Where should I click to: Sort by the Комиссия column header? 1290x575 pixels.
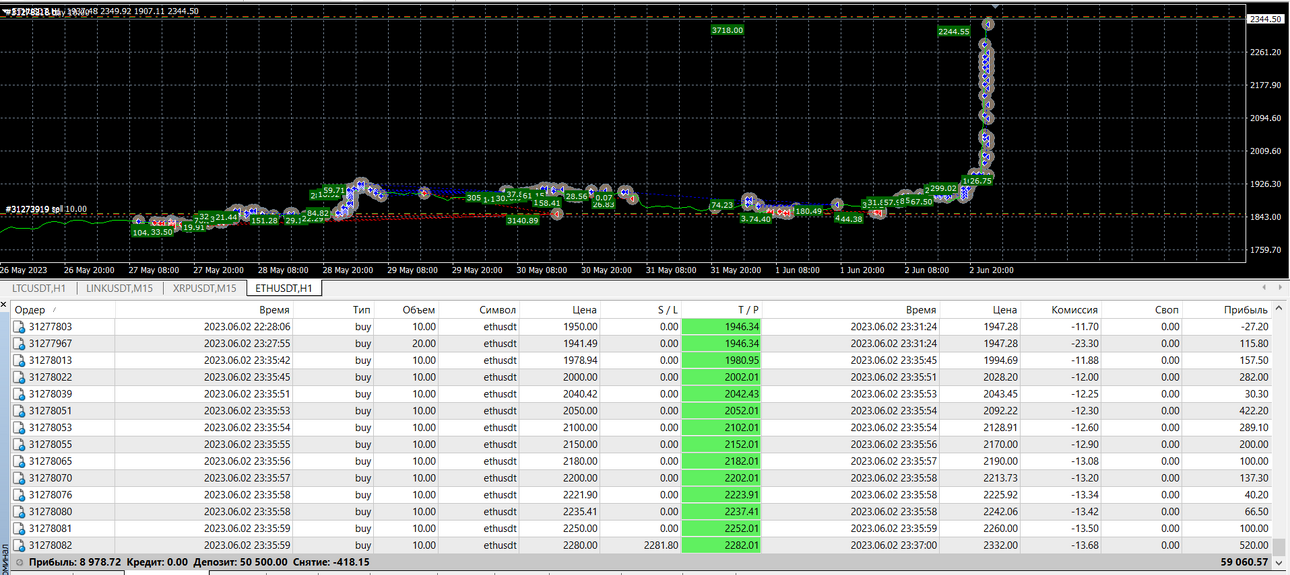pos(1075,310)
